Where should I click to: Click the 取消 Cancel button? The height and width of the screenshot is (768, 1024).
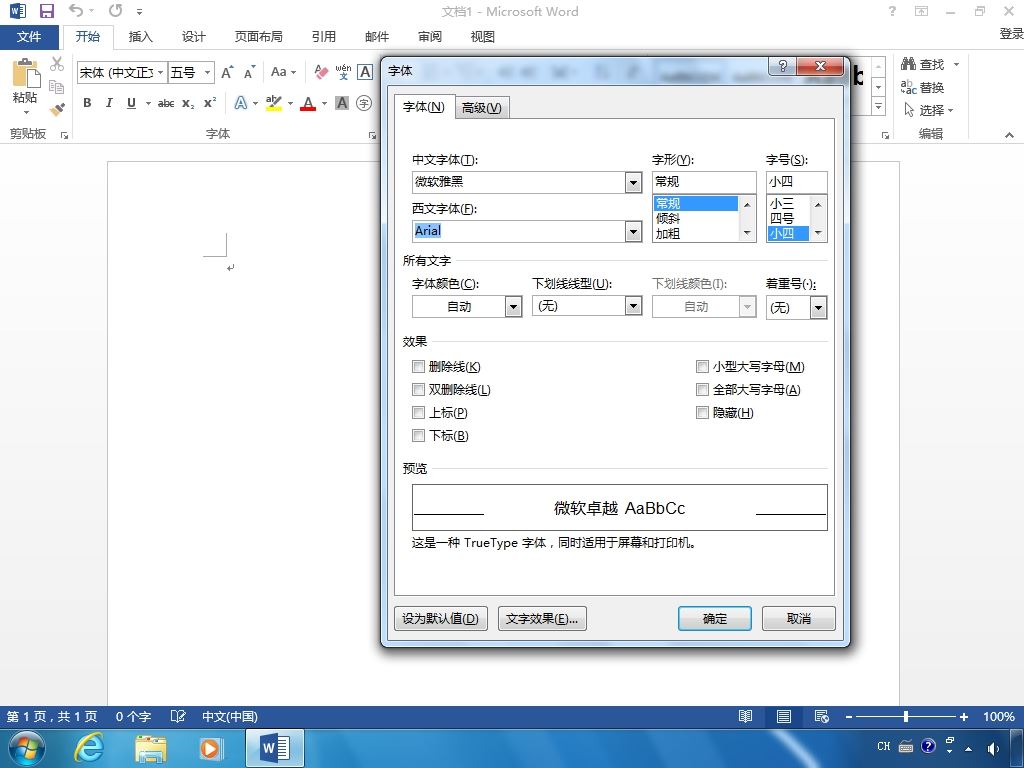click(799, 618)
